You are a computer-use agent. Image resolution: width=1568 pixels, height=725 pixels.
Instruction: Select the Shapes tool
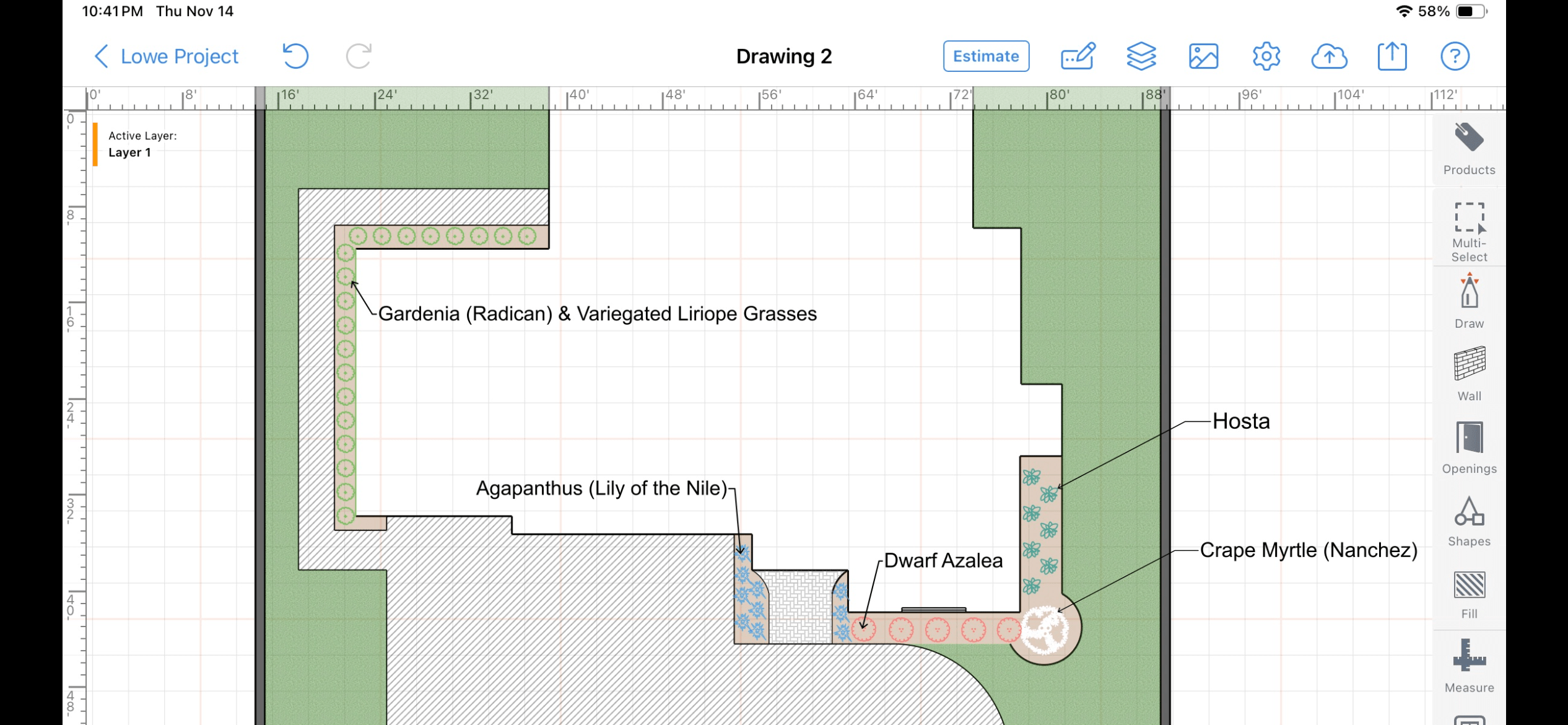1468,521
